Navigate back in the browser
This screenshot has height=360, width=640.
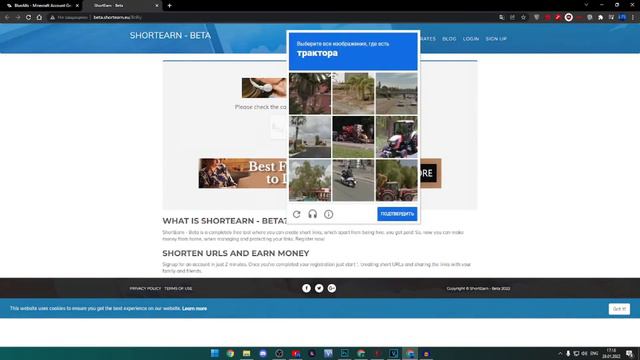(x=7, y=17)
